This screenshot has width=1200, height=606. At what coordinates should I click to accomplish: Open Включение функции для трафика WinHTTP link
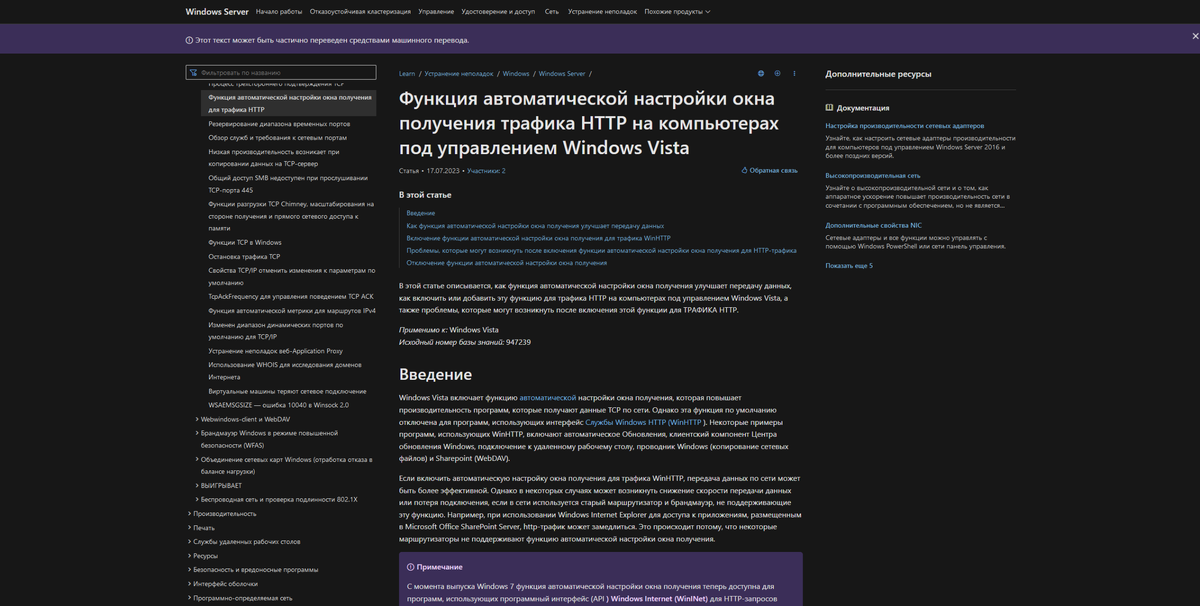(x=538, y=238)
